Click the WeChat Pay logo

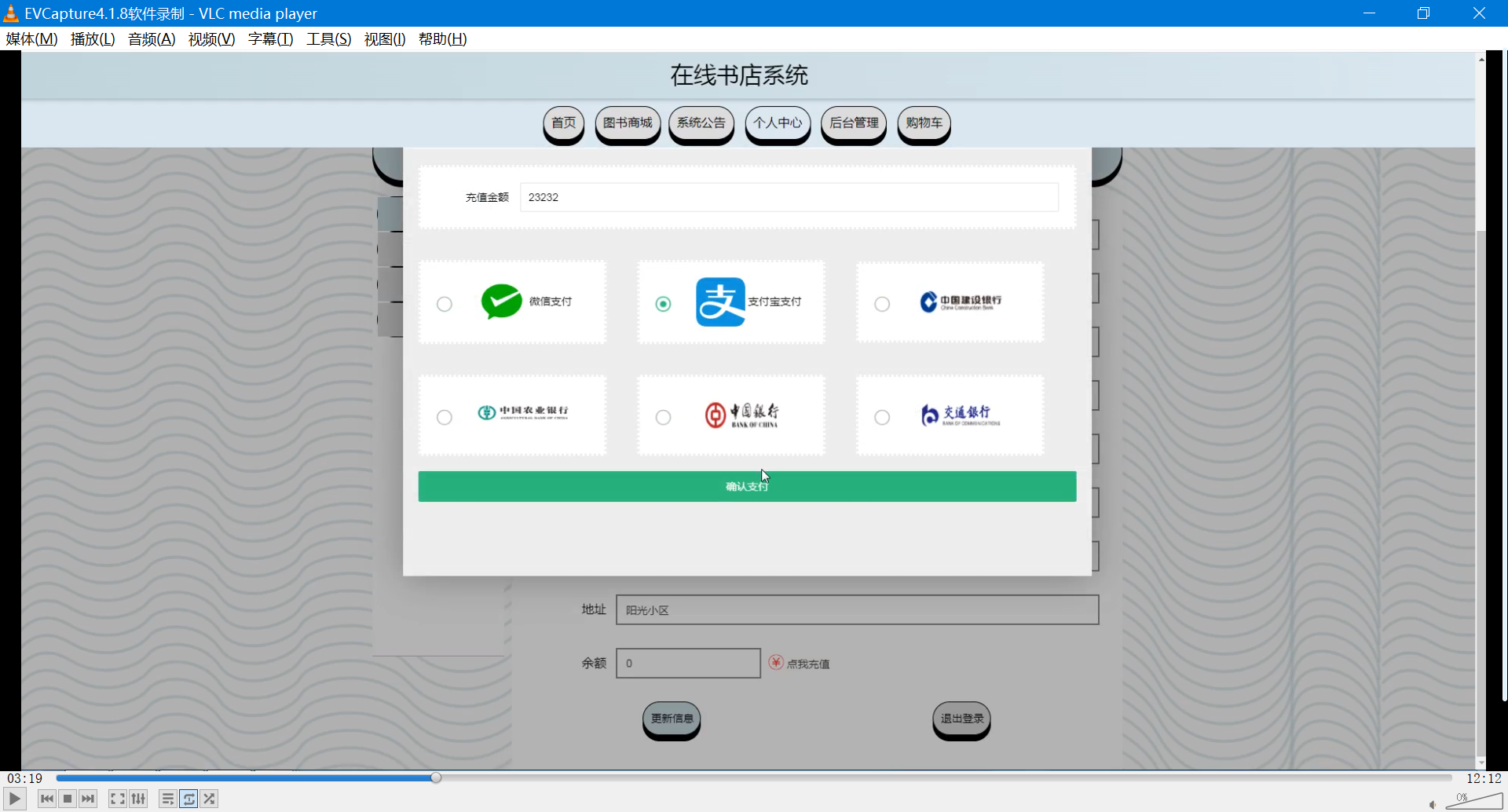coord(502,302)
